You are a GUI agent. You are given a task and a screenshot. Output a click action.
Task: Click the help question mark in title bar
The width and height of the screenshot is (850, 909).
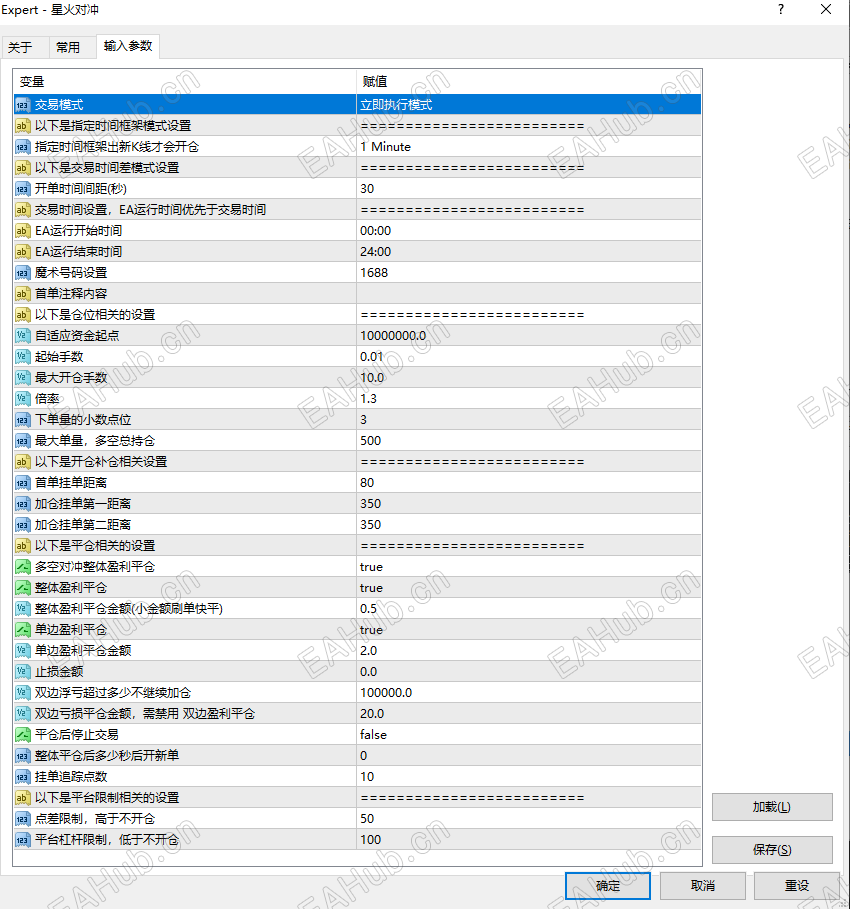click(781, 10)
